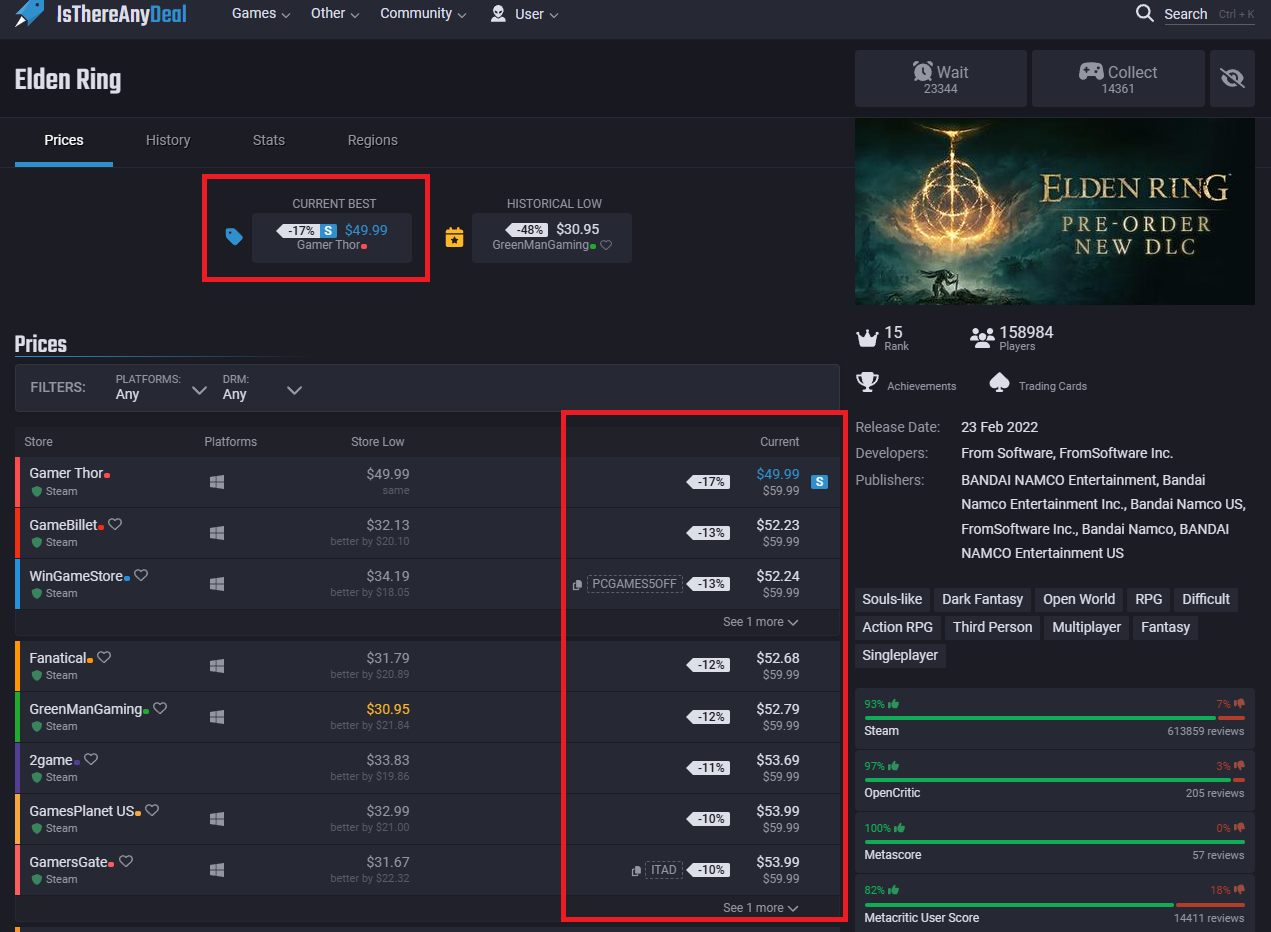Favorite 2game using the heart icon
The height and width of the screenshot is (932, 1271).
[x=91, y=759]
